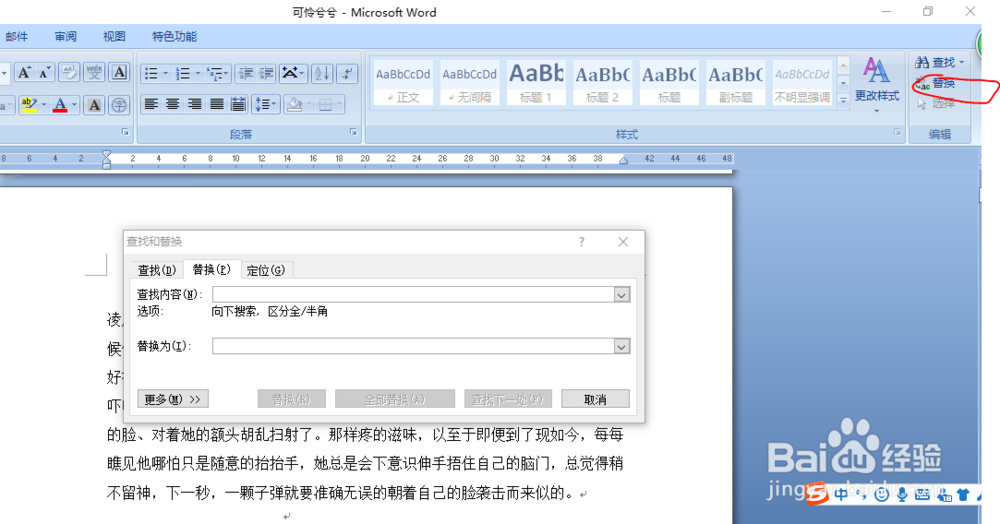This screenshot has height=524, width=1000.
Task: Apply the 副标题 subtitle style
Action: [x=735, y=83]
